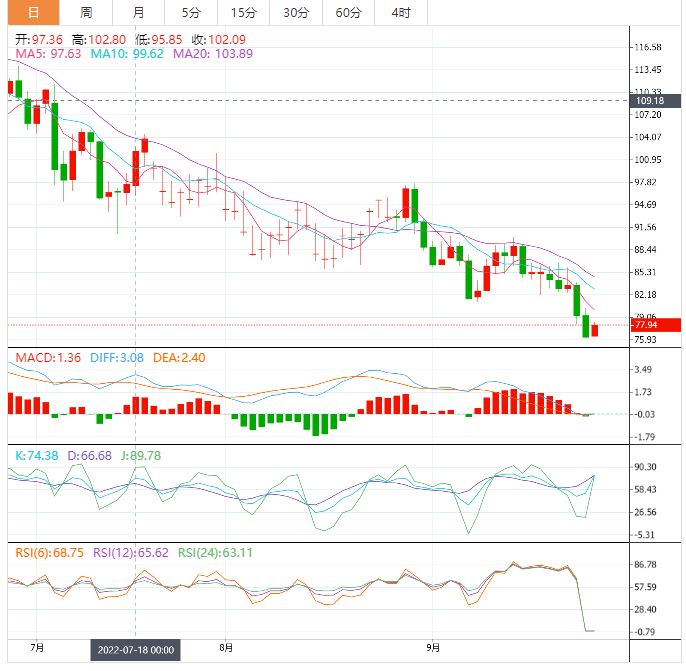Image resolution: width=686 pixels, height=671 pixels.
Task: Click the 8月 label on time axis
Action: pyautogui.click(x=226, y=647)
